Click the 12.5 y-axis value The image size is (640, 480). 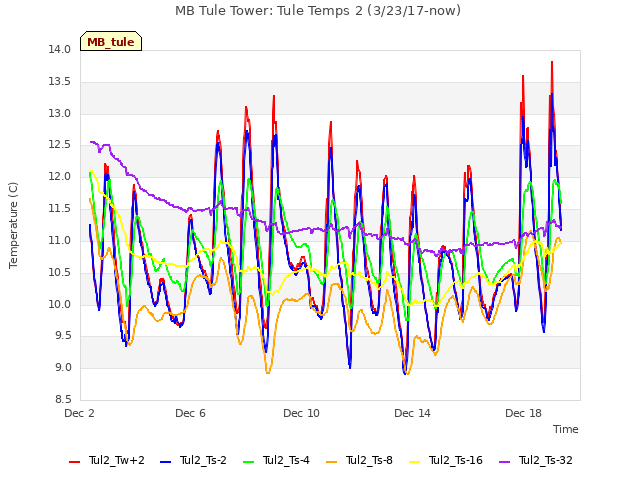pos(60,145)
